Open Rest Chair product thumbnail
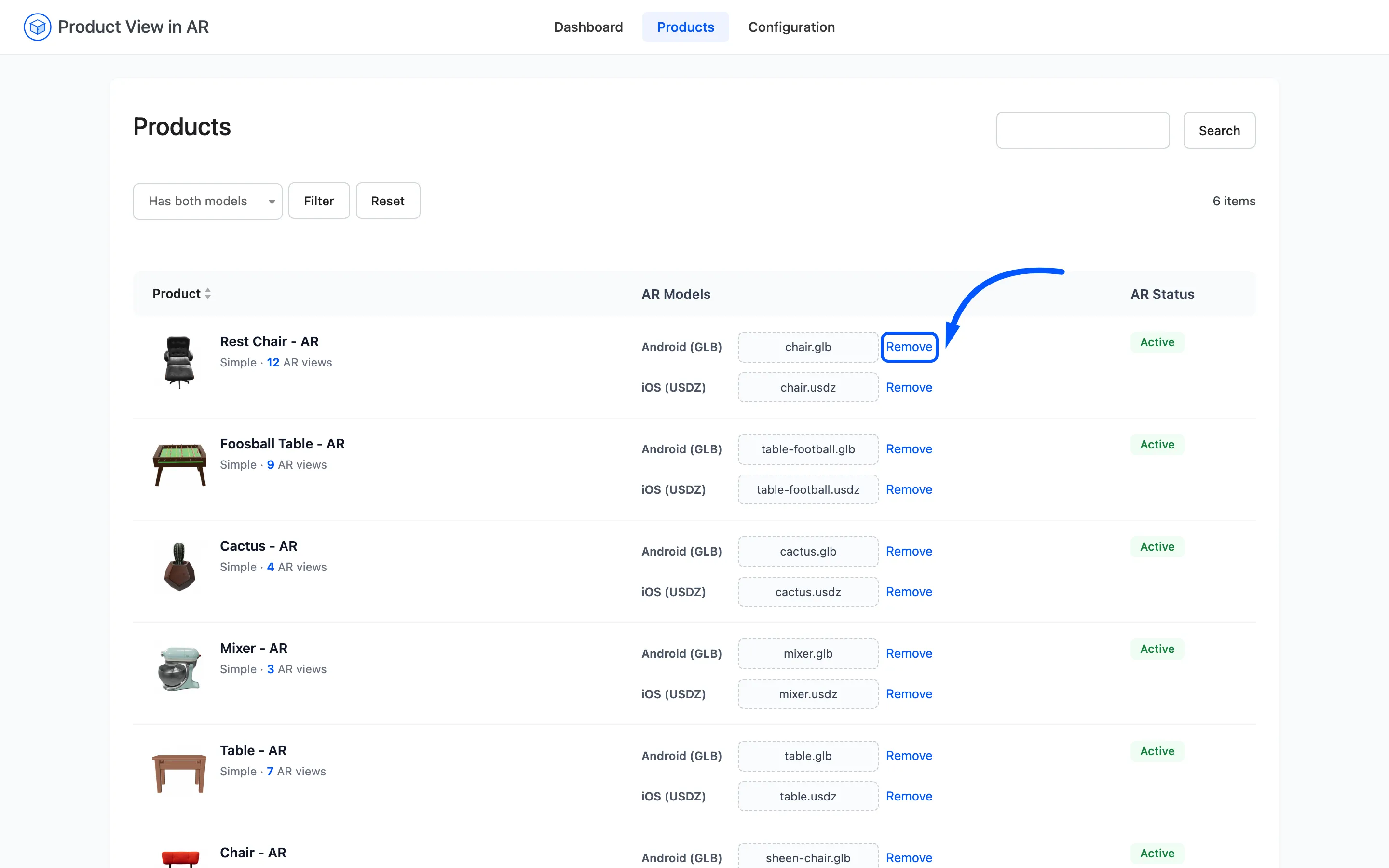 179,362
